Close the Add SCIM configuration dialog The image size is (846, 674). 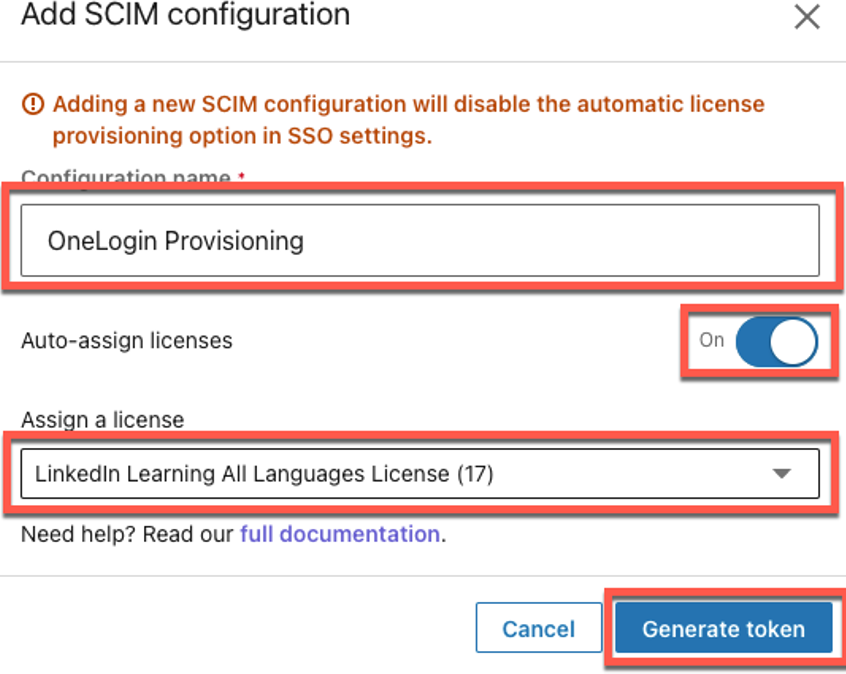807,17
